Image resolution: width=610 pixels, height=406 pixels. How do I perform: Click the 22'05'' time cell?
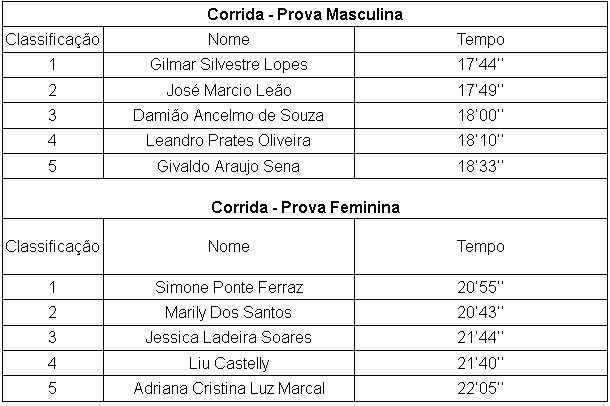481,388
